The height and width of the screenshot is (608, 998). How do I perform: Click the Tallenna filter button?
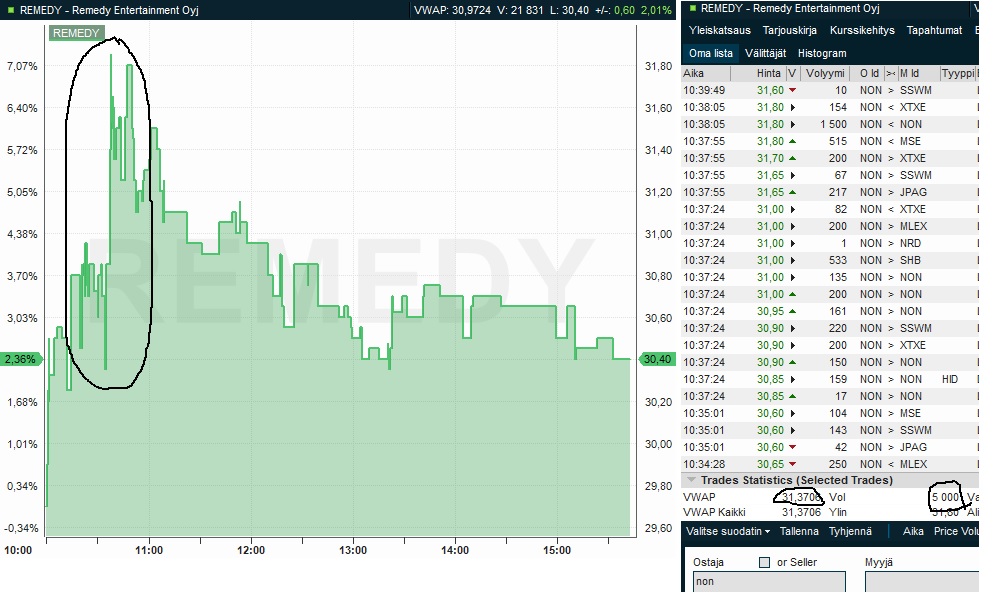799,531
